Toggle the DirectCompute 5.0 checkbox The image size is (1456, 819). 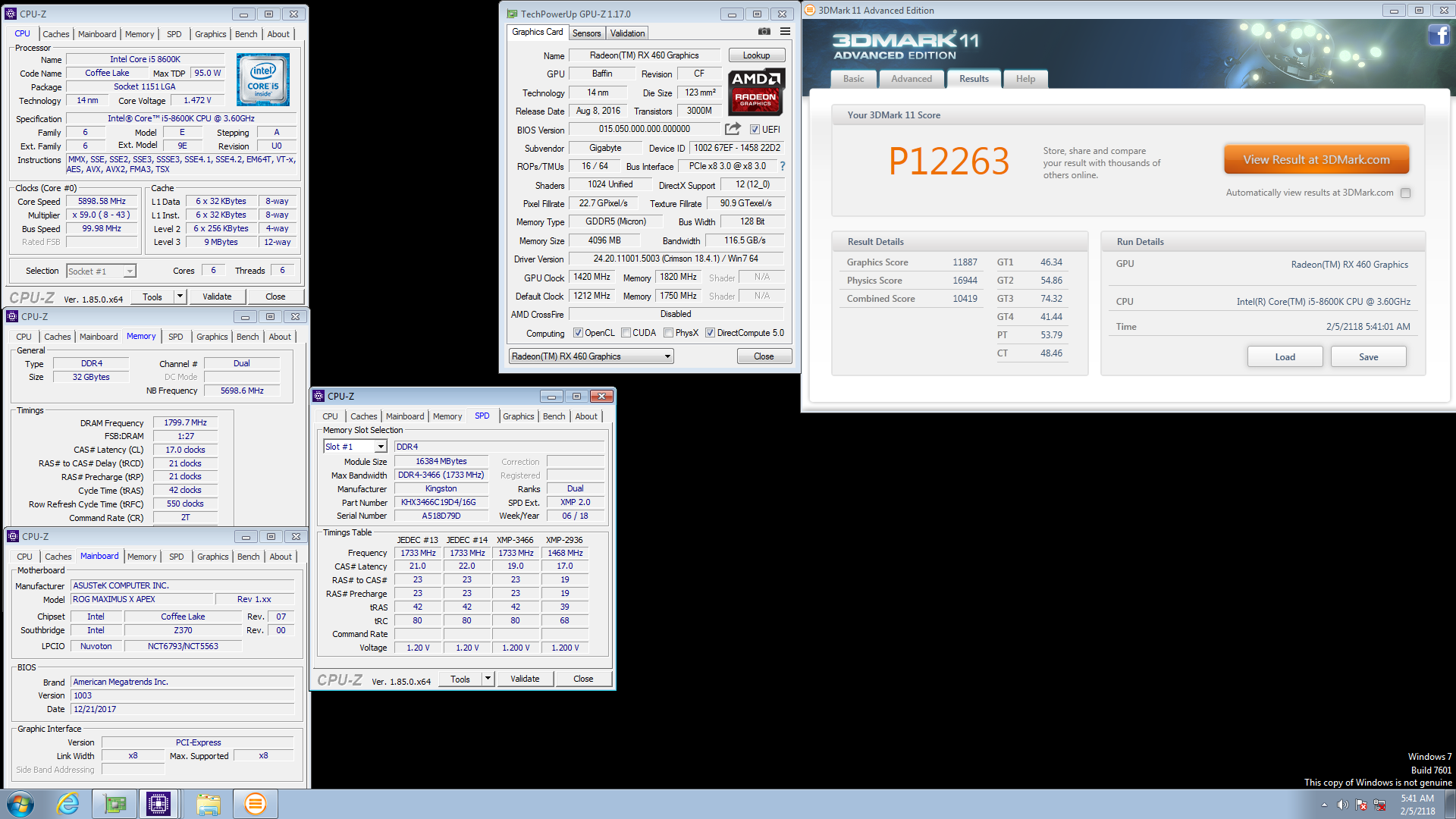click(710, 333)
